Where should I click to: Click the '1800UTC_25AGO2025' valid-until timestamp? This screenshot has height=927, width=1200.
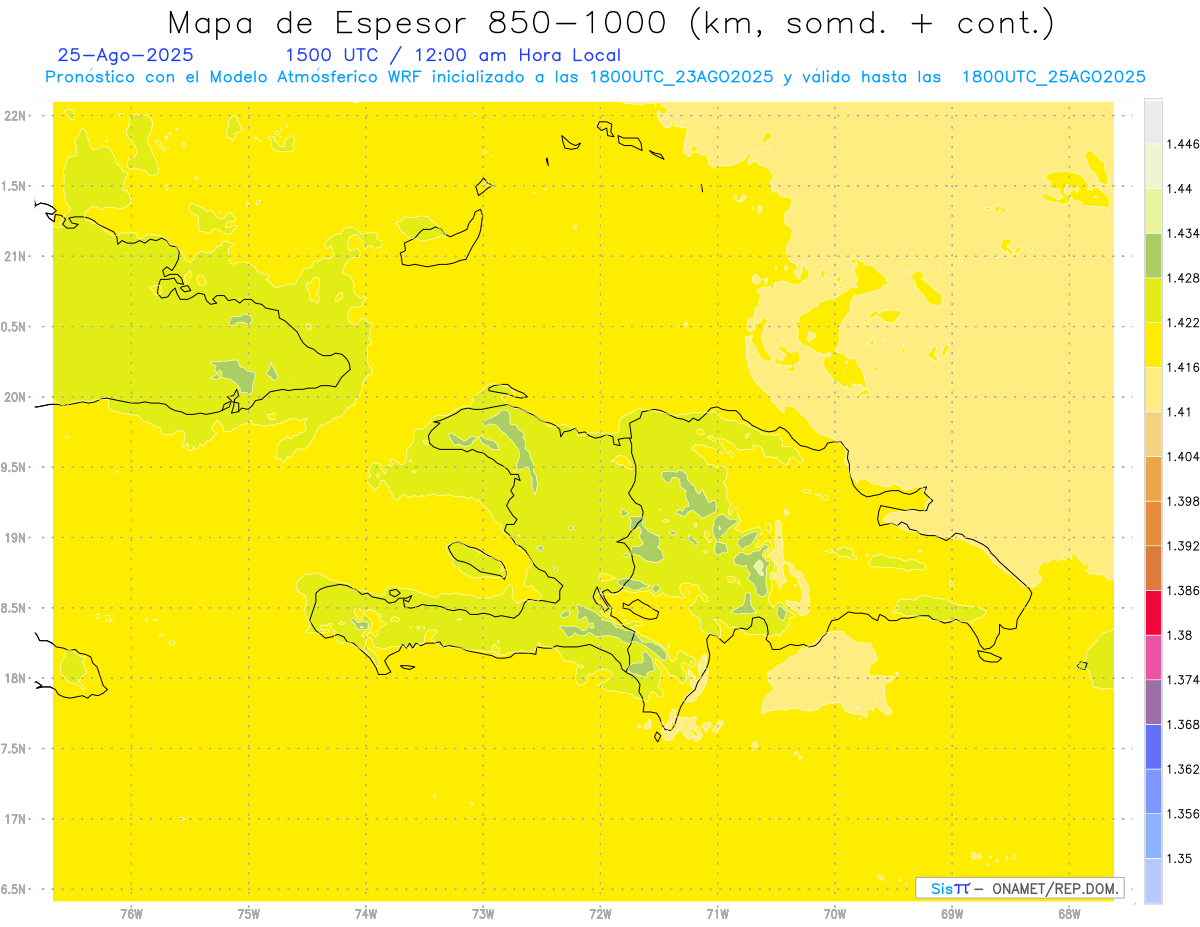(1053, 78)
